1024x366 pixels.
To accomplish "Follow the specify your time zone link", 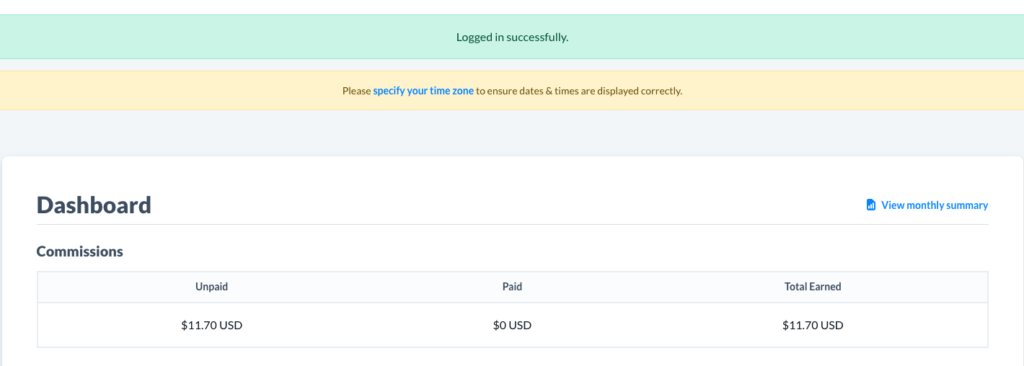I will click(423, 91).
